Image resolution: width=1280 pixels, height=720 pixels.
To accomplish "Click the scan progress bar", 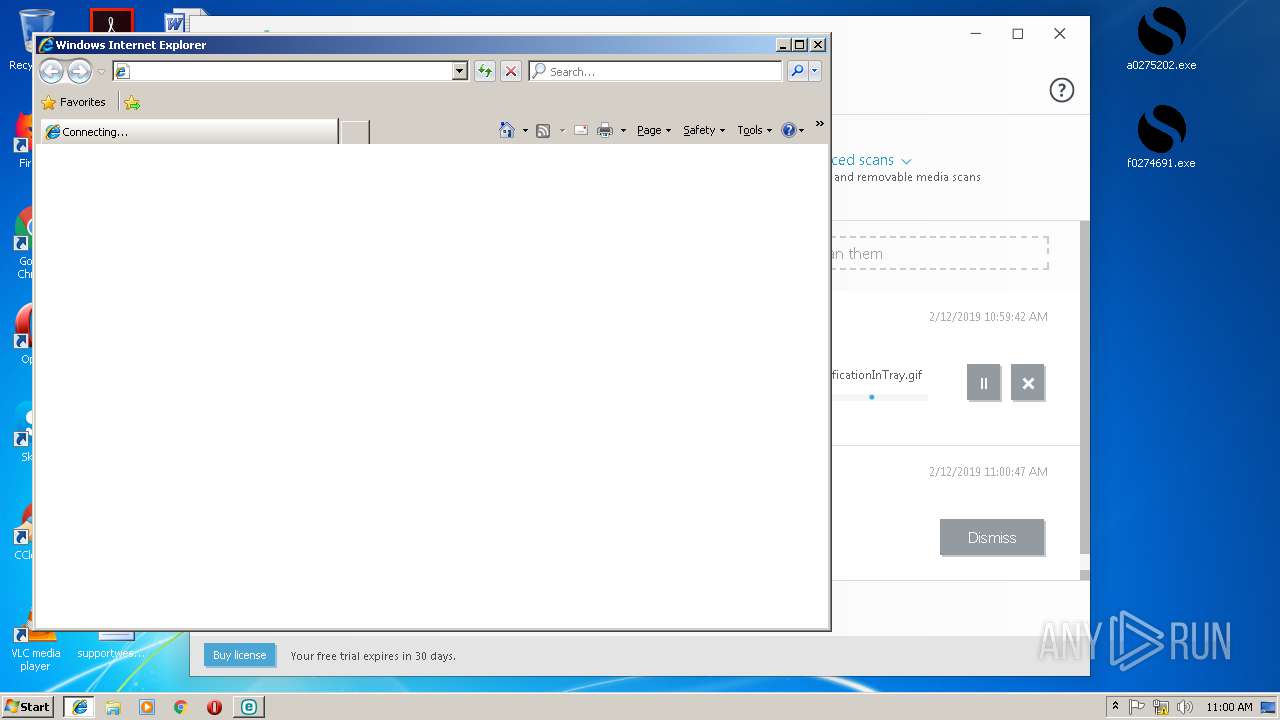I will [880, 397].
